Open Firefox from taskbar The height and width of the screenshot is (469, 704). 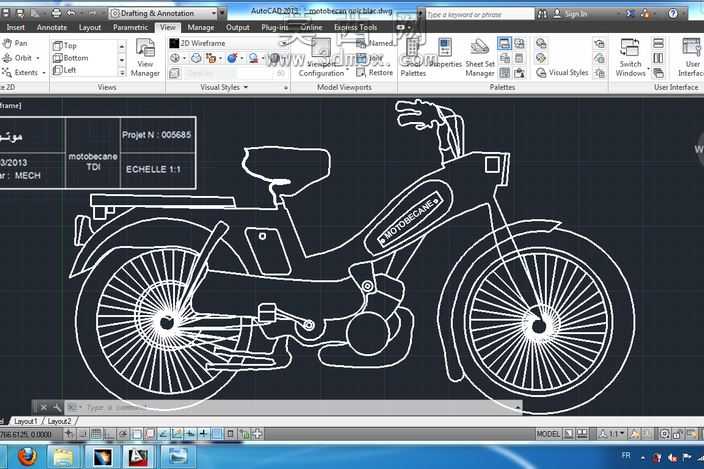click(x=28, y=457)
